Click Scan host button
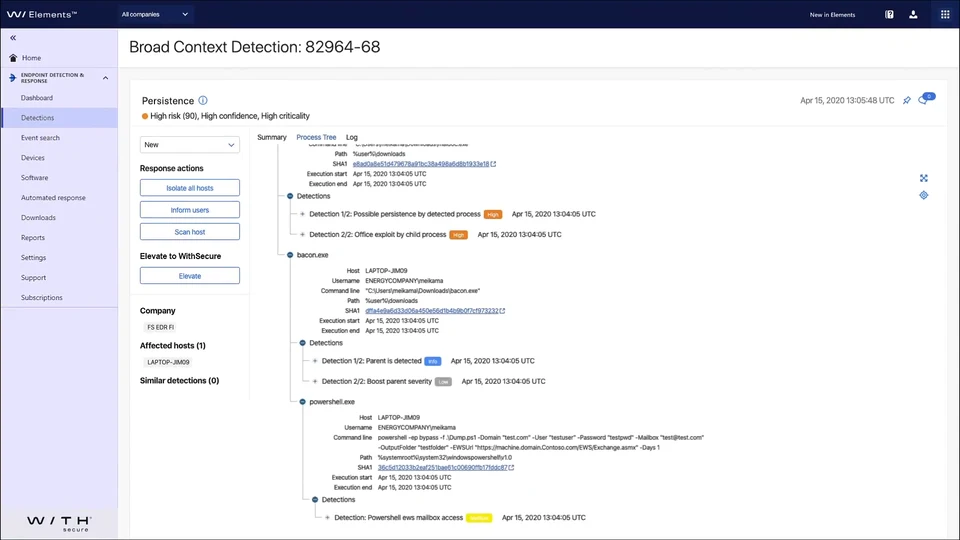960x540 pixels. pos(190,232)
